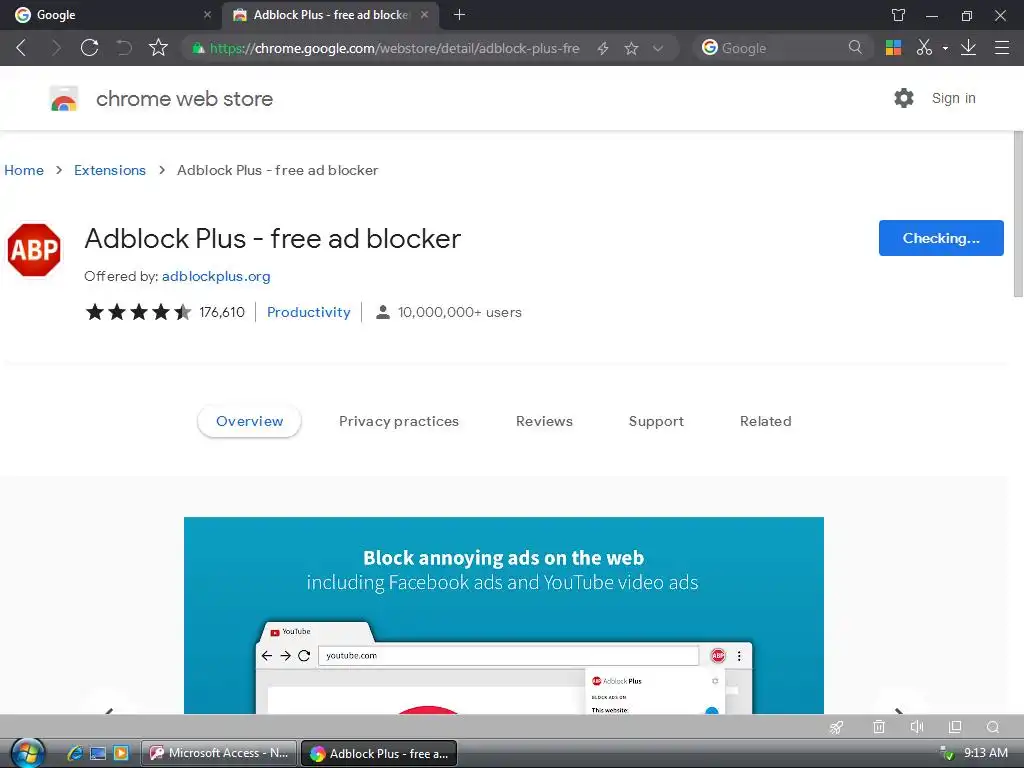Open the Support tab
Image resolution: width=1024 pixels, height=768 pixels.
click(x=656, y=421)
